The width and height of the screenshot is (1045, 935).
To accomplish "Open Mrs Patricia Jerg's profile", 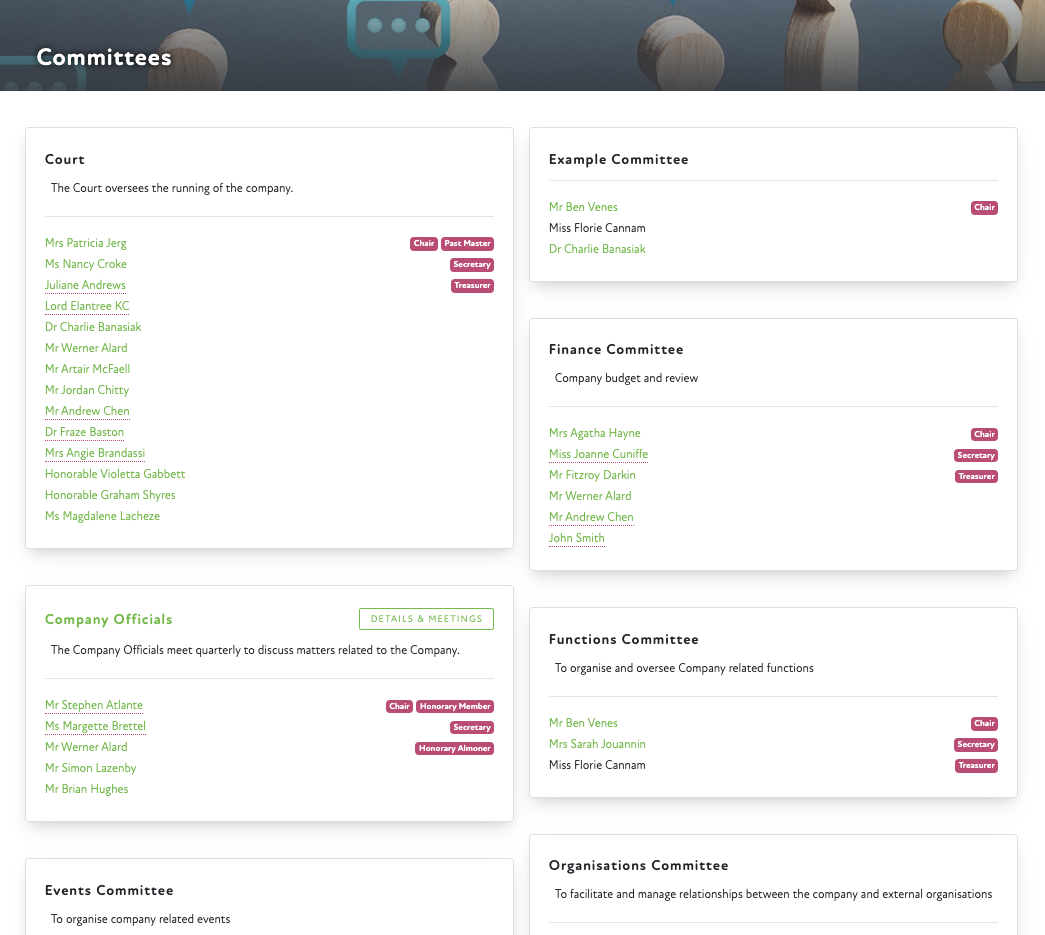I will coord(86,243).
